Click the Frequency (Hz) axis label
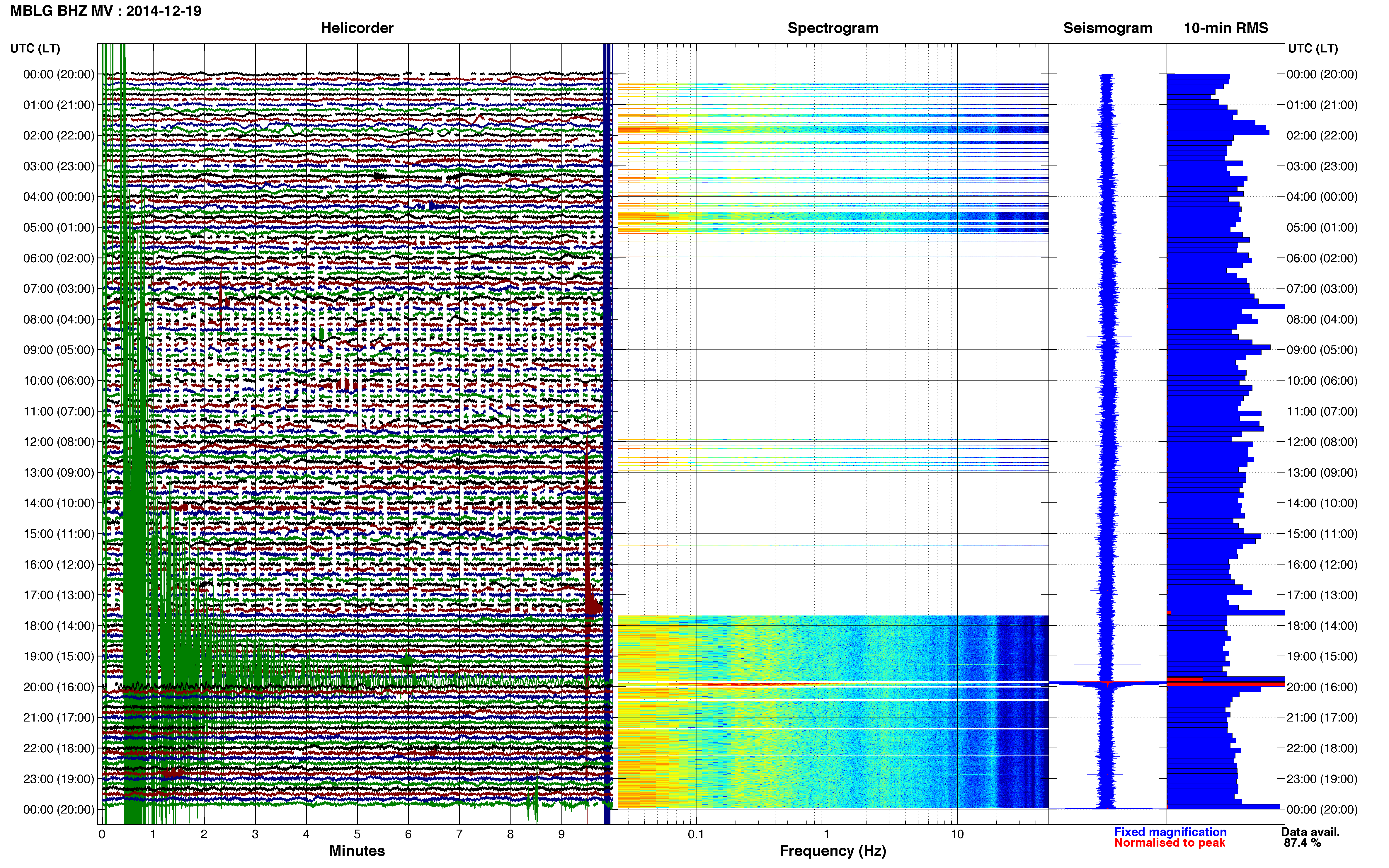Screen dimensions: 1389x868 point(833,851)
